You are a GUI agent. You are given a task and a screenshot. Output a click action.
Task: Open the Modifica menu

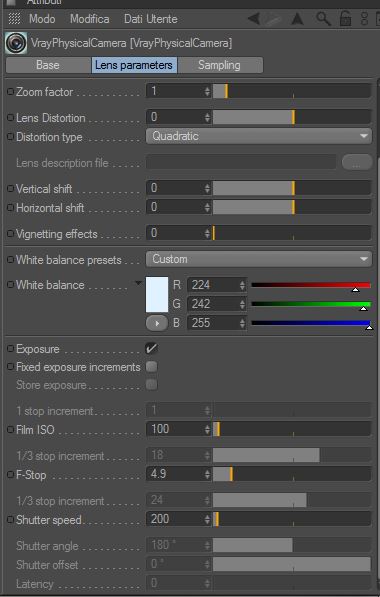pos(89,19)
